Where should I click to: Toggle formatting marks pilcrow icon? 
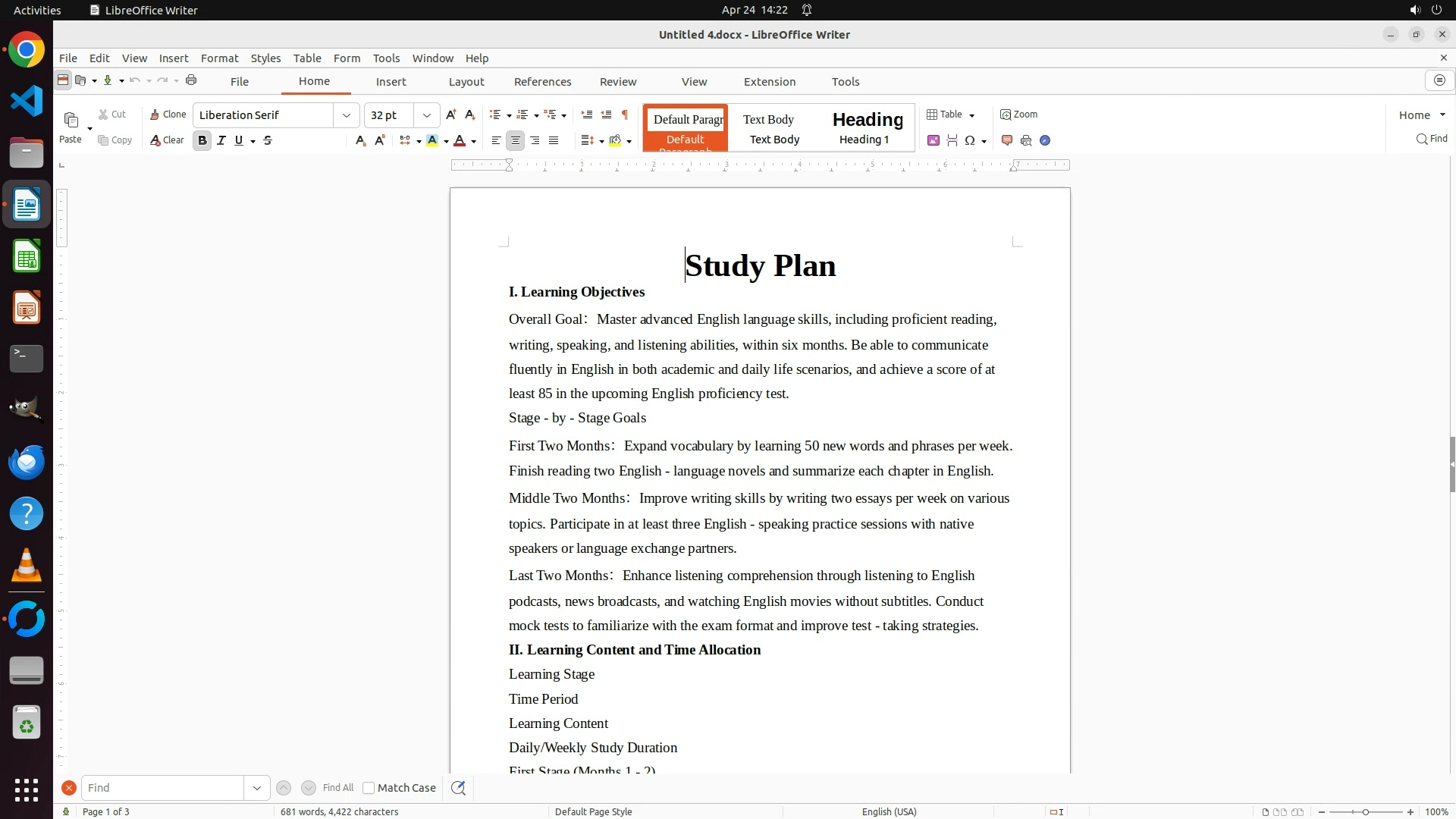625,115
